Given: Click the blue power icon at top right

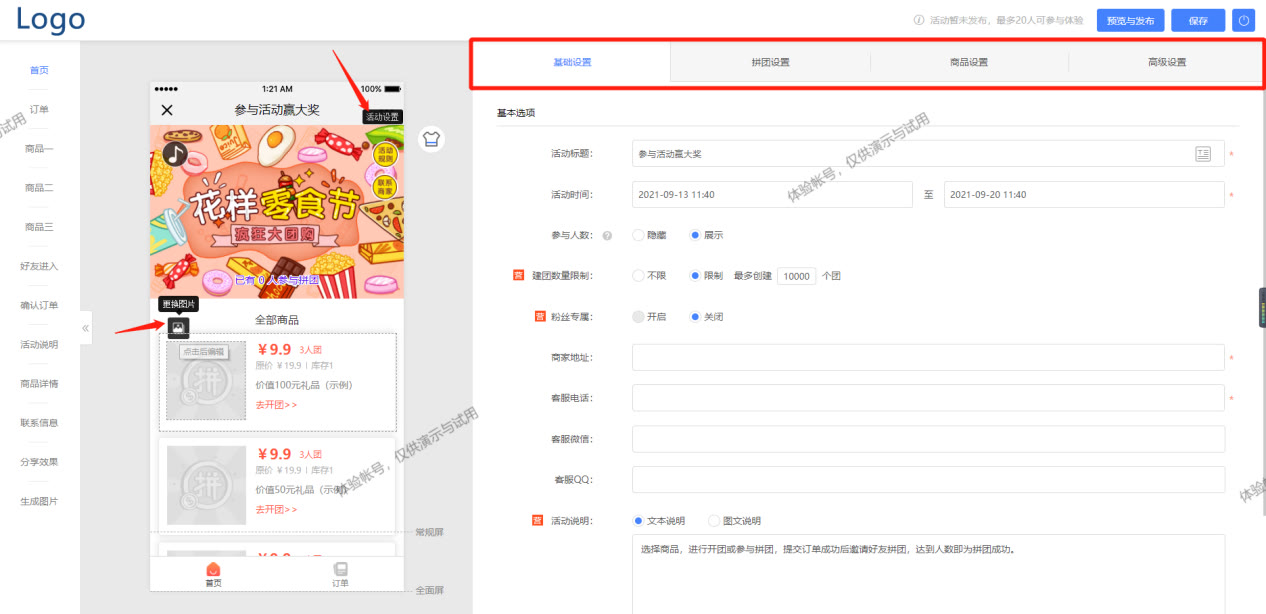Looking at the screenshot, I should click(x=1243, y=20).
